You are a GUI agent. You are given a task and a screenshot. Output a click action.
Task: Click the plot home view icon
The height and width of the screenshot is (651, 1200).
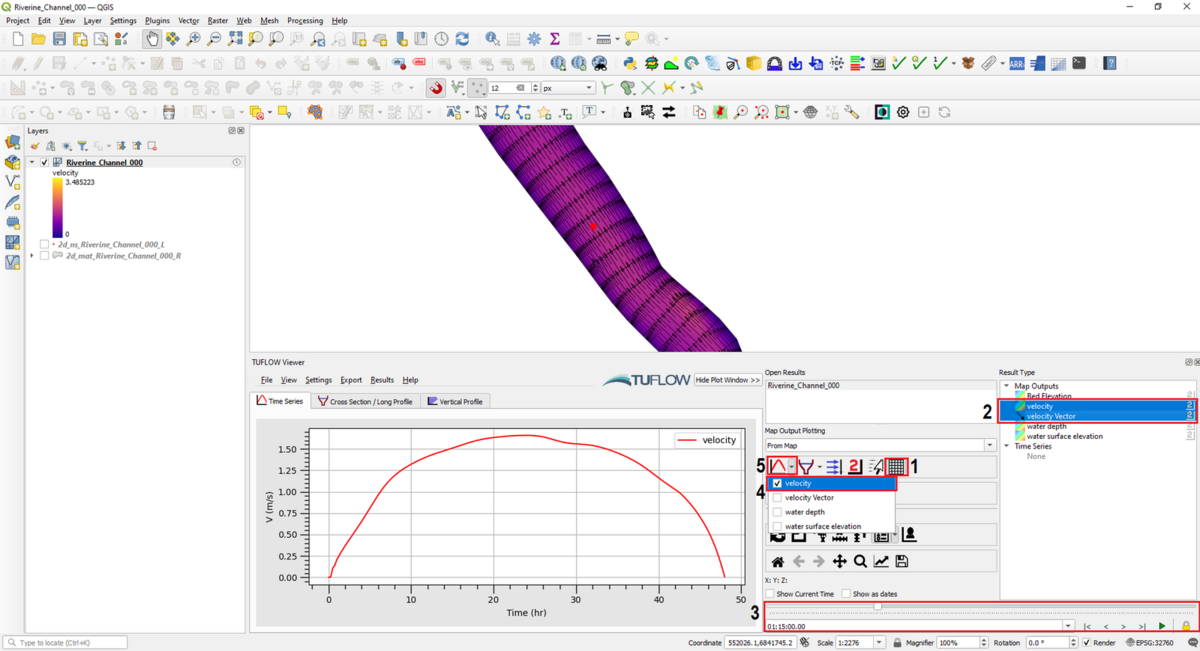(x=777, y=562)
